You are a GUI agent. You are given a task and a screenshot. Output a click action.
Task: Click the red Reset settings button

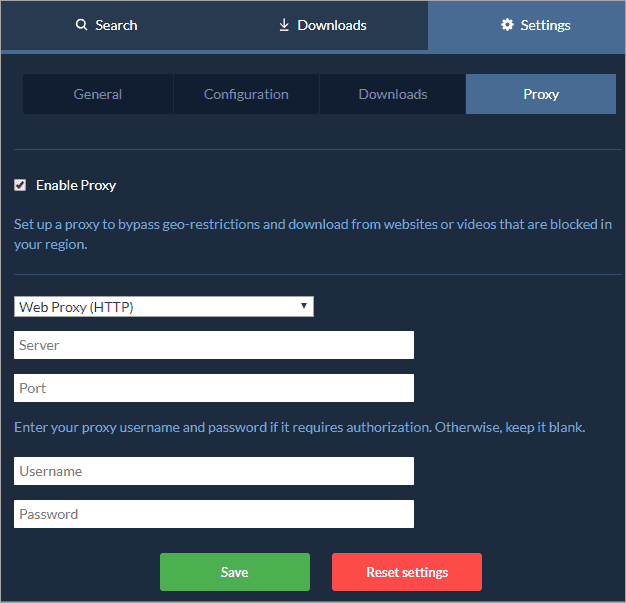(x=407, y=572)
